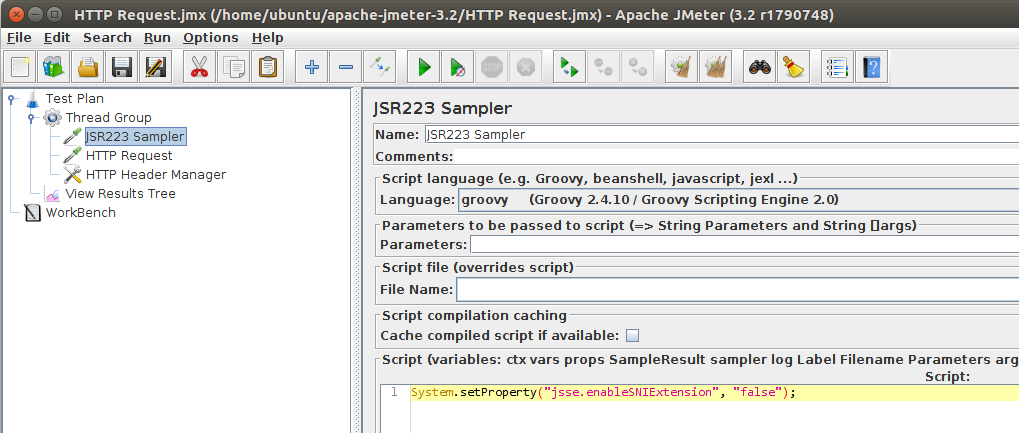Open the Options menu

[x=211, y=38]
